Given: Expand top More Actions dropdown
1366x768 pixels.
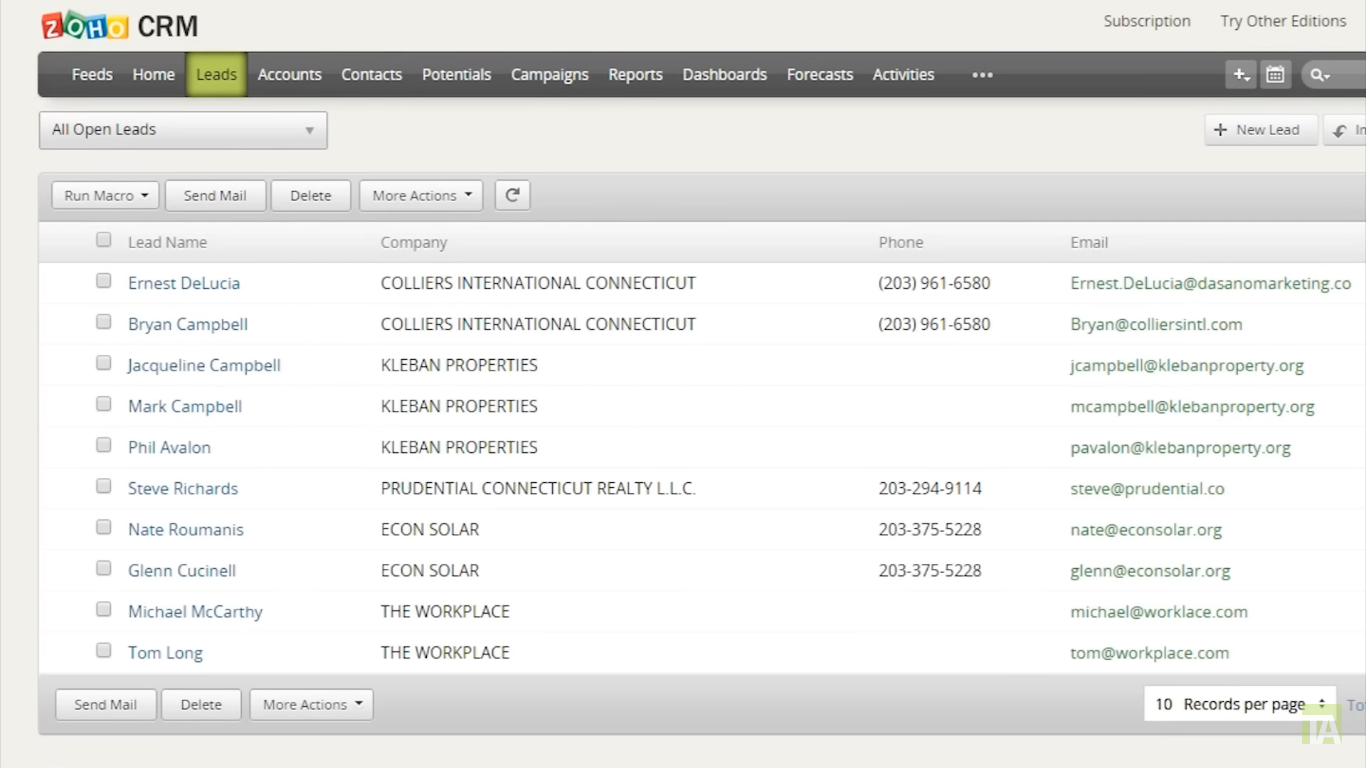Looking at the screenshot, I should [421, 196].
